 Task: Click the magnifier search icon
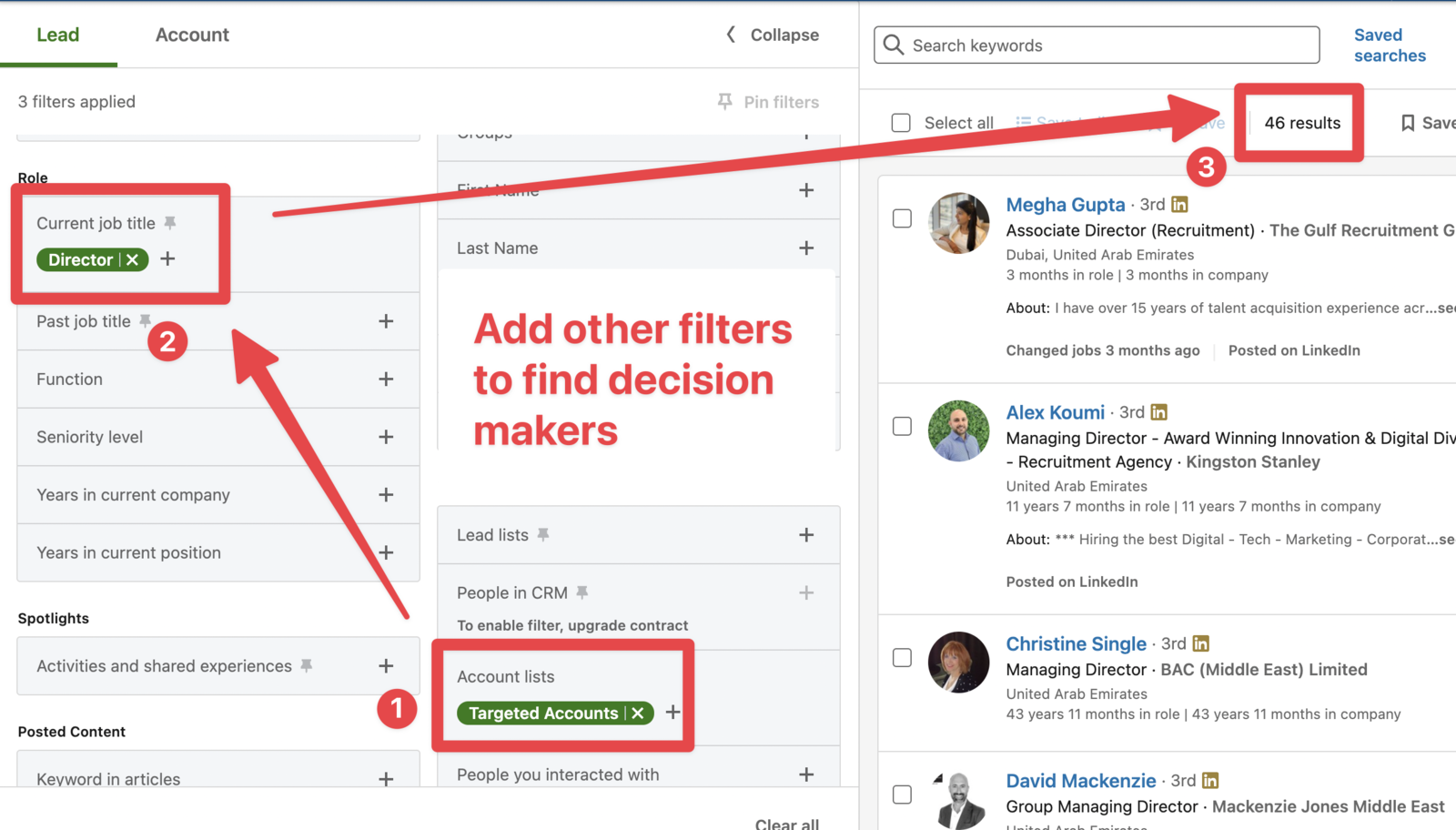pyautogui.click(x=894, y=46)
